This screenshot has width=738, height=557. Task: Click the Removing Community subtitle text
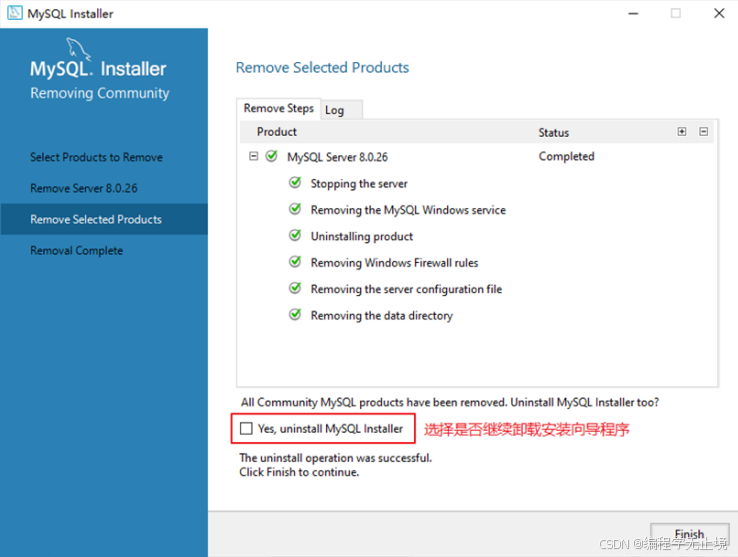100,93
